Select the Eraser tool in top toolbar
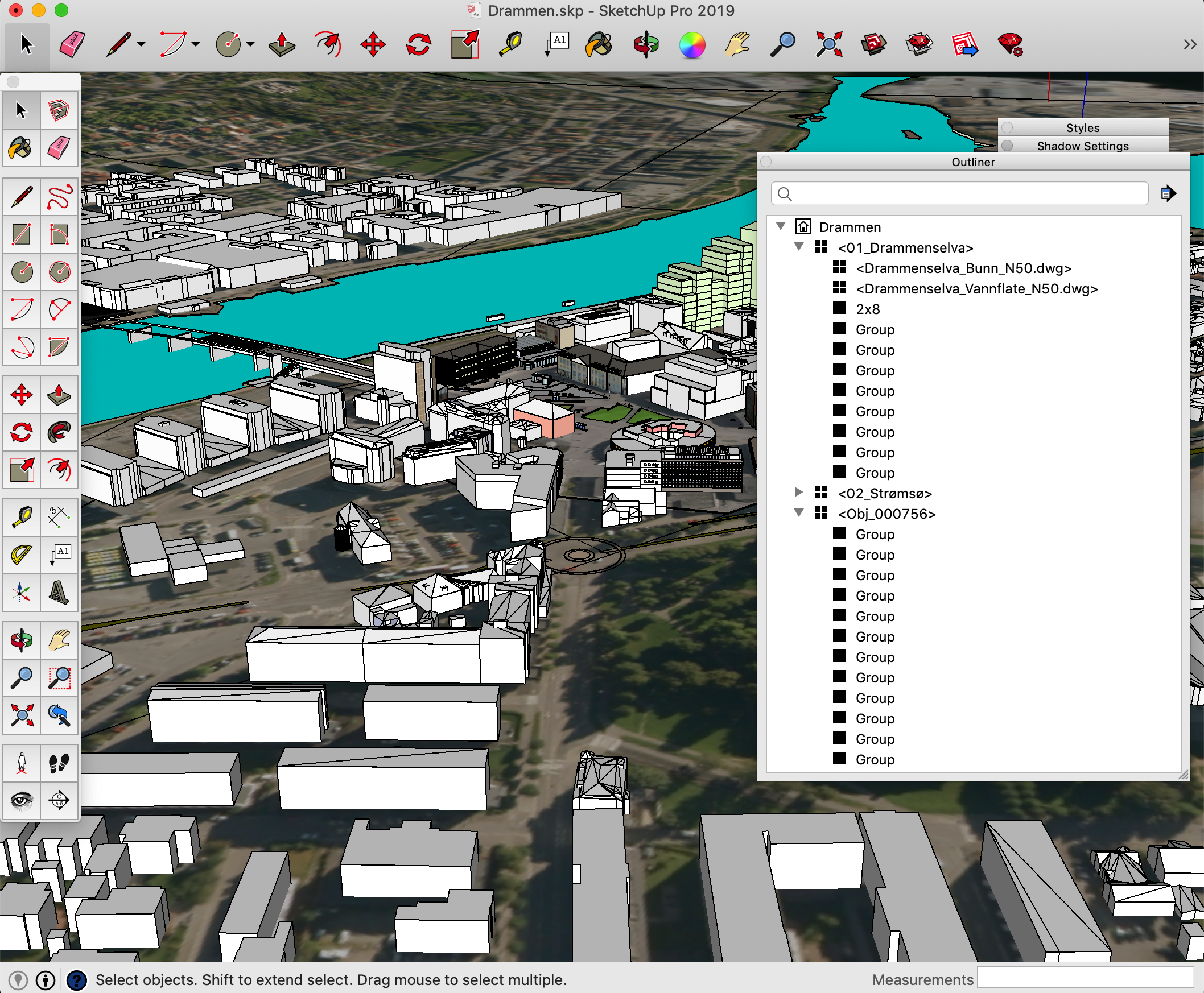Screen dimensions: 1204x993 point(72,44)
